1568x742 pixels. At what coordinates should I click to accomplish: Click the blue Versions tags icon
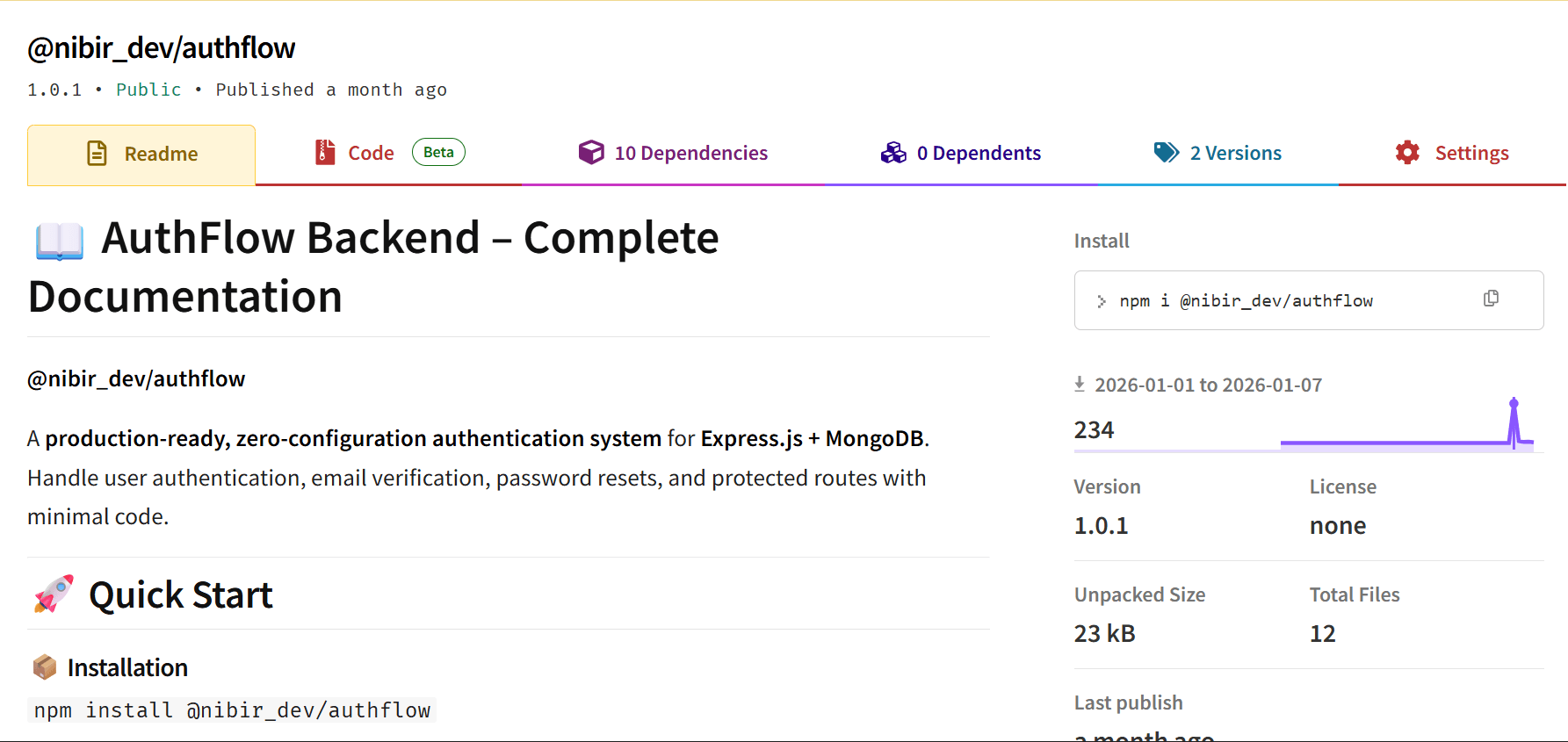tap(1166, 153)
